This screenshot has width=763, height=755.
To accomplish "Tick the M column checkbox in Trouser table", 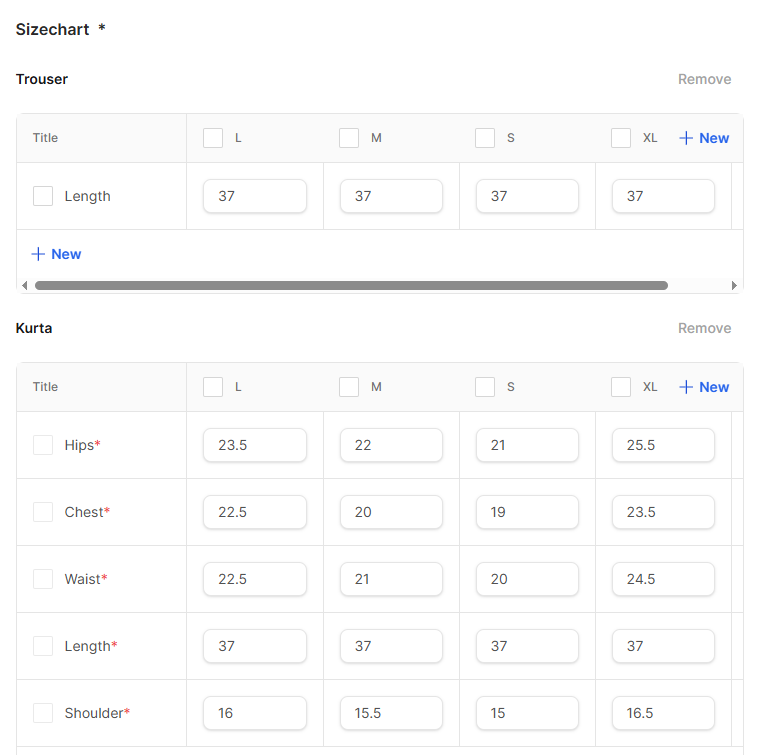I will click(349, 138).
